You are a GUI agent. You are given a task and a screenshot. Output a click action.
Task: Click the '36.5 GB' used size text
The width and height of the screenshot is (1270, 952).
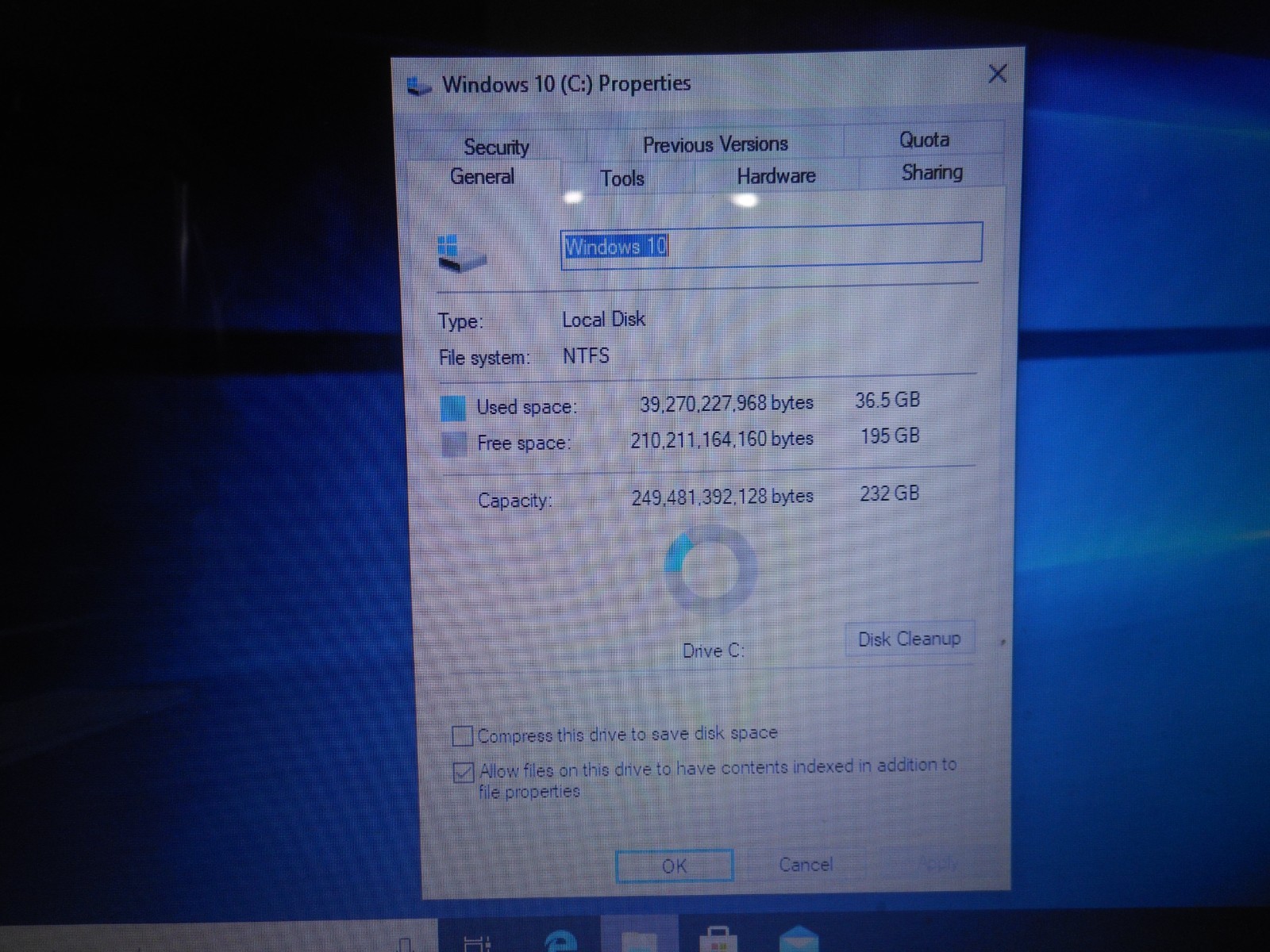click(x=887, y=400)
